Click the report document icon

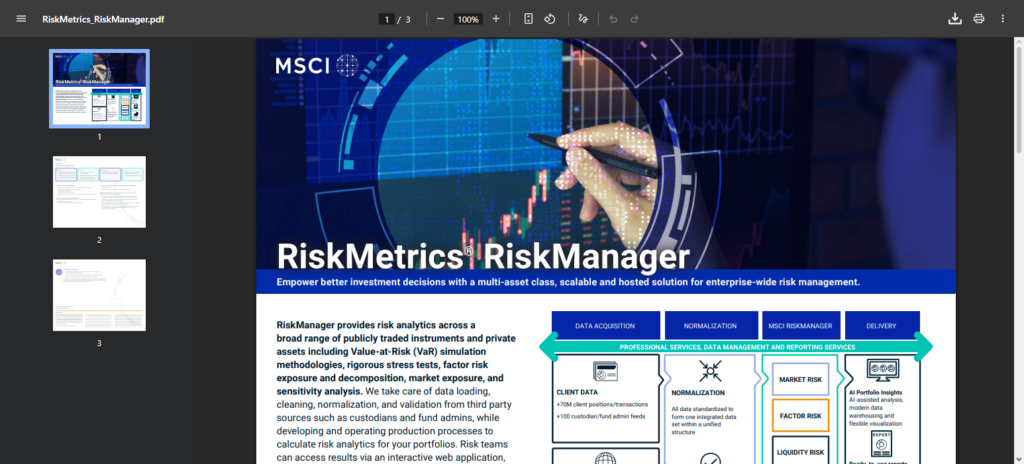[x=882, y=444]
